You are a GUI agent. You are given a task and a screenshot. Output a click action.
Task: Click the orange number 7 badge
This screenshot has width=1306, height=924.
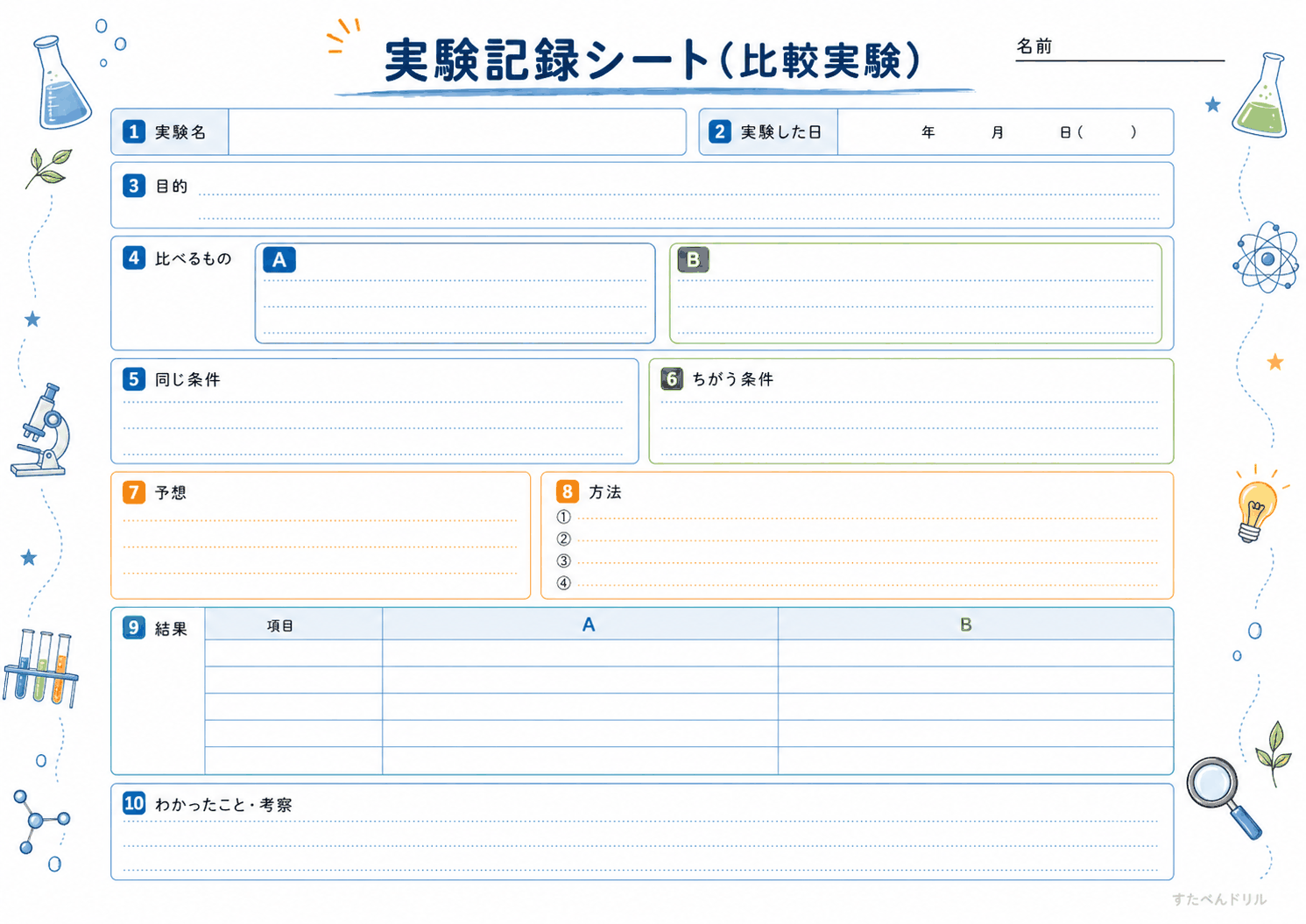(133, 491)
